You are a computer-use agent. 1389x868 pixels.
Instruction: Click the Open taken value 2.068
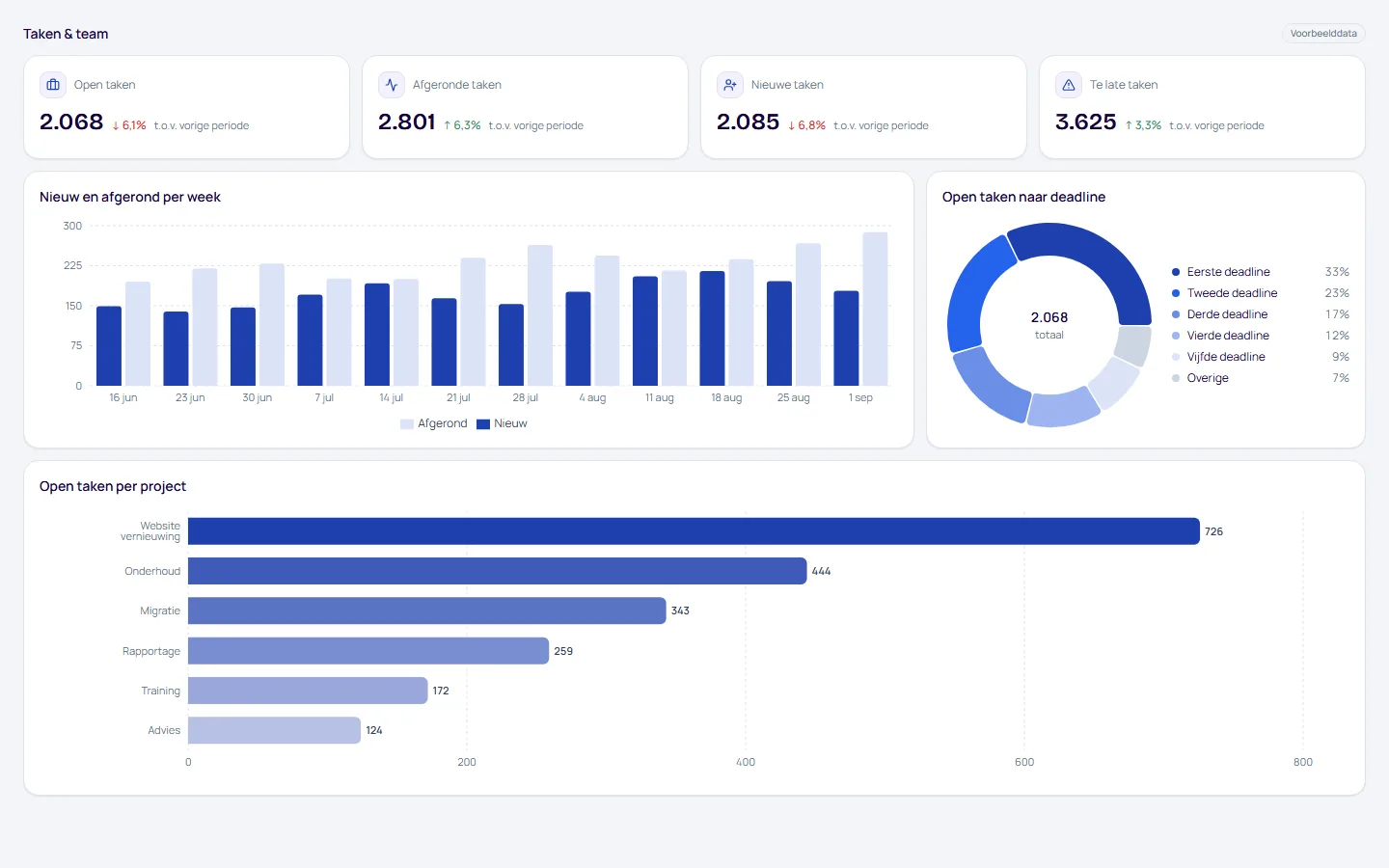pos(71,122)
